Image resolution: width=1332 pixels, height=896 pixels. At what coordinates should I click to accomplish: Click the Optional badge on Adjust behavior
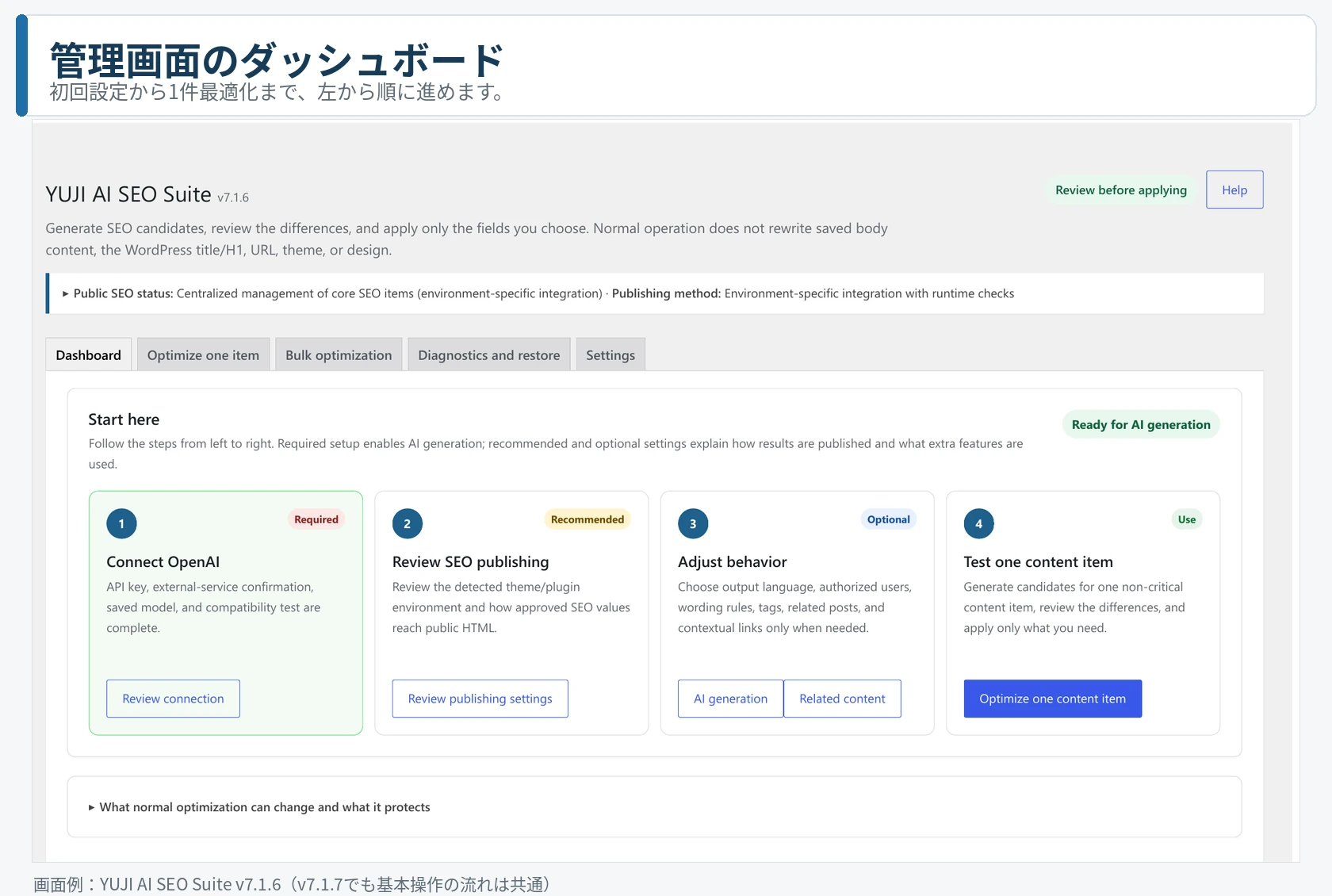[888, 519]
